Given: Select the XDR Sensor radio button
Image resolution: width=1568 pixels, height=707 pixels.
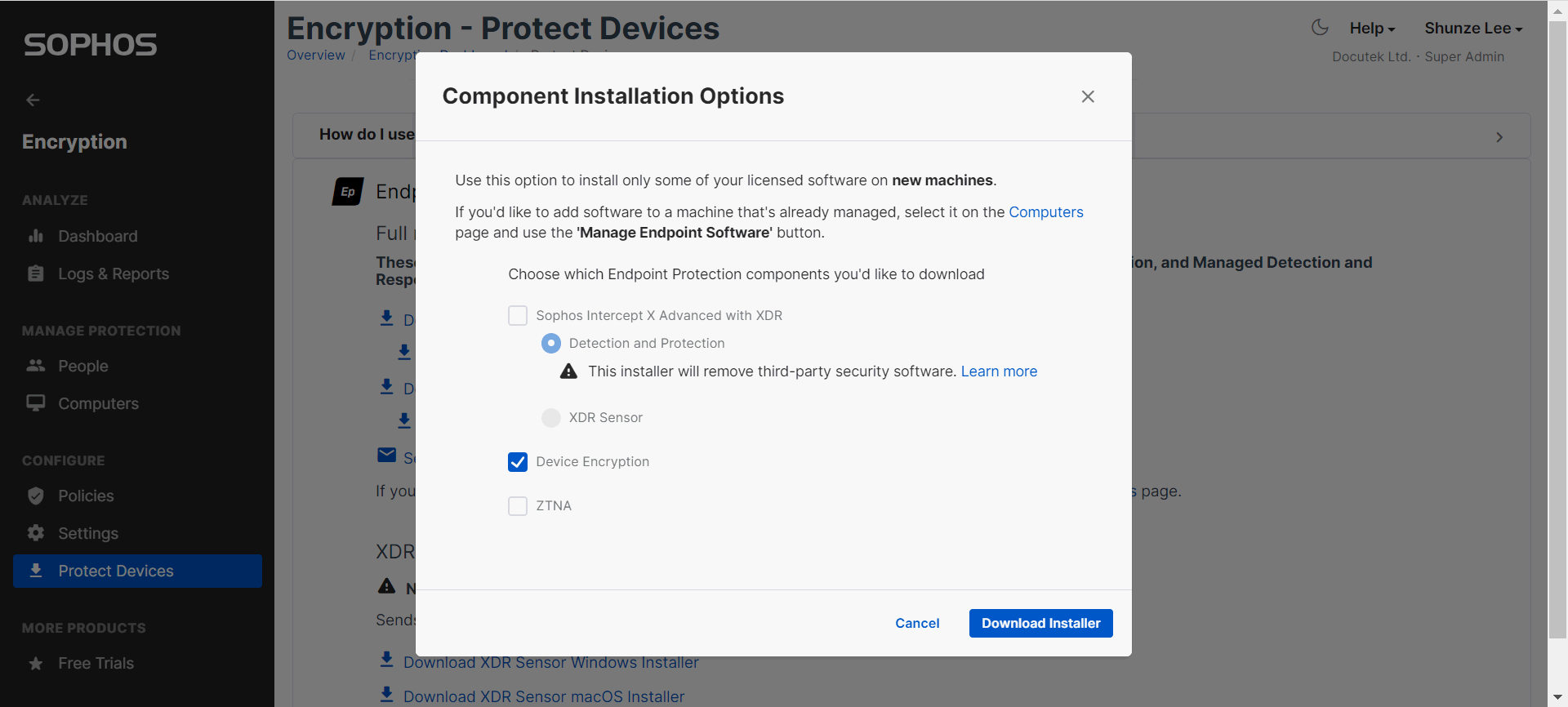Looking at the screenshot, I should pyautogui.click(x=551, y=418).
